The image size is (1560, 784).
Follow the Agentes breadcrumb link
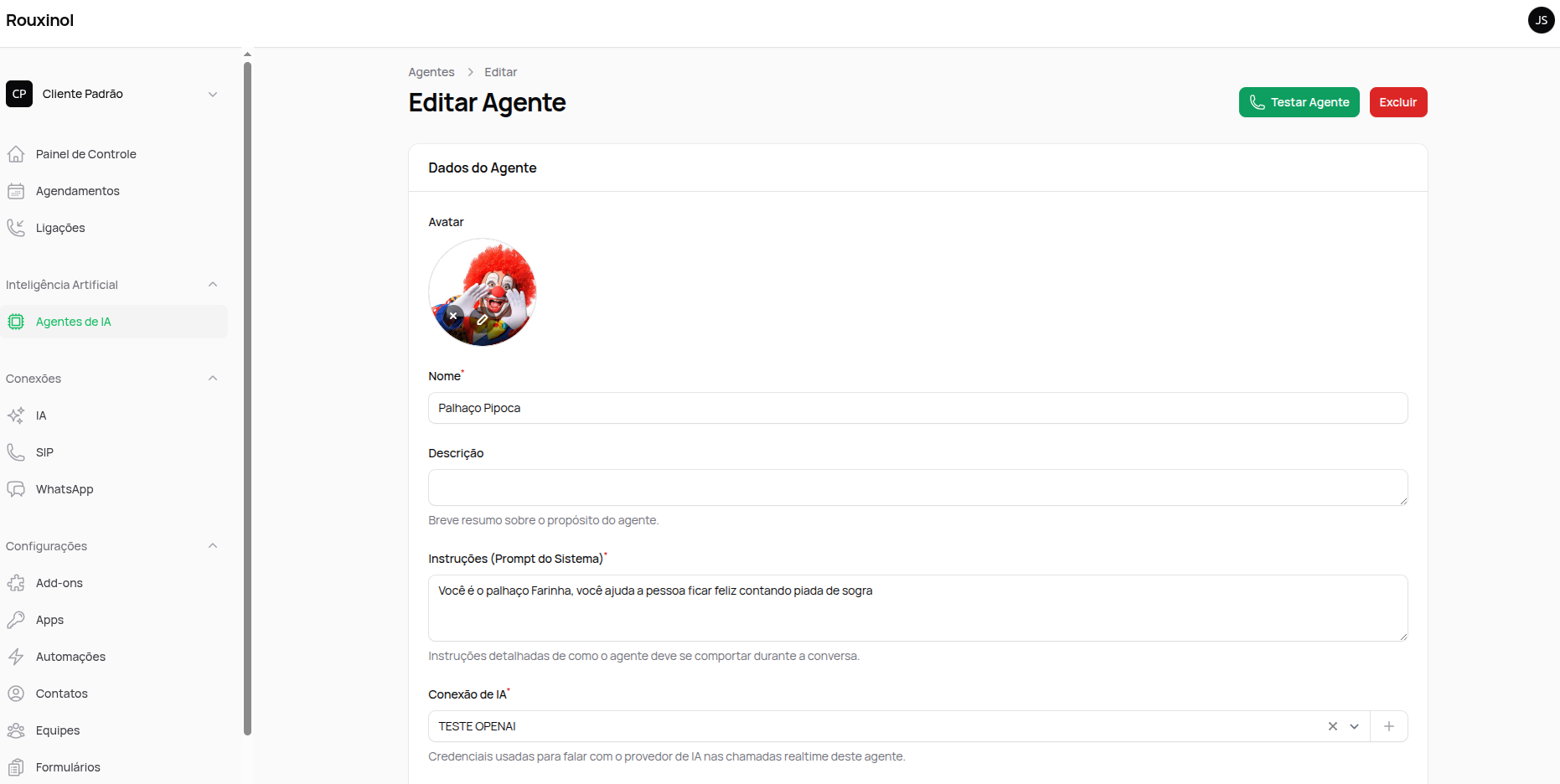click(431, 72)
